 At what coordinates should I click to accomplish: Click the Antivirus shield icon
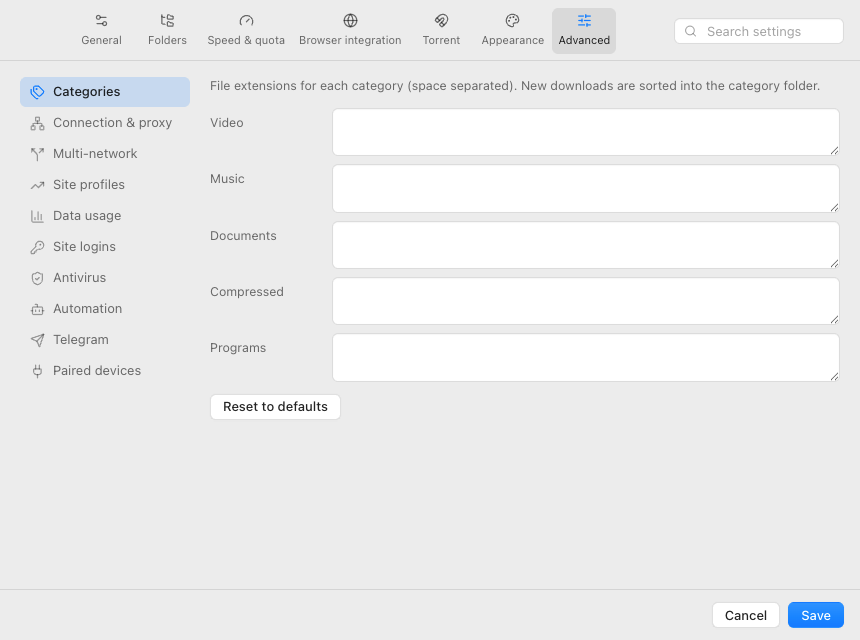(37, 278)
